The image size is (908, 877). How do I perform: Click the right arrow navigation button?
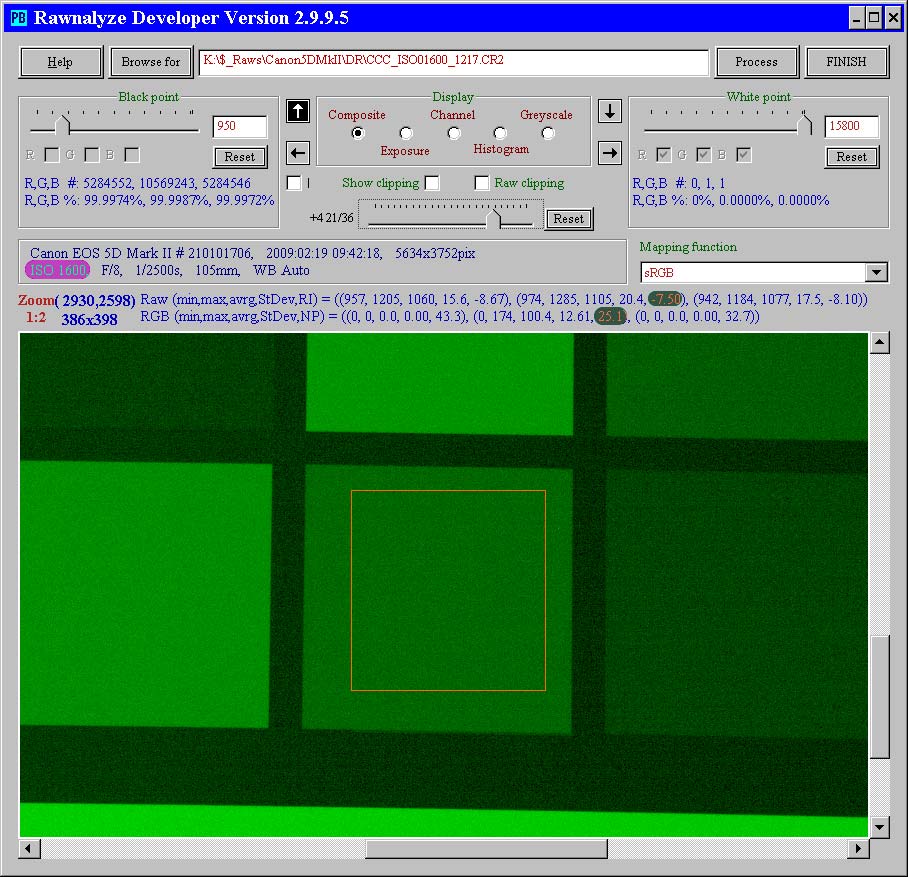click(610, 153)
